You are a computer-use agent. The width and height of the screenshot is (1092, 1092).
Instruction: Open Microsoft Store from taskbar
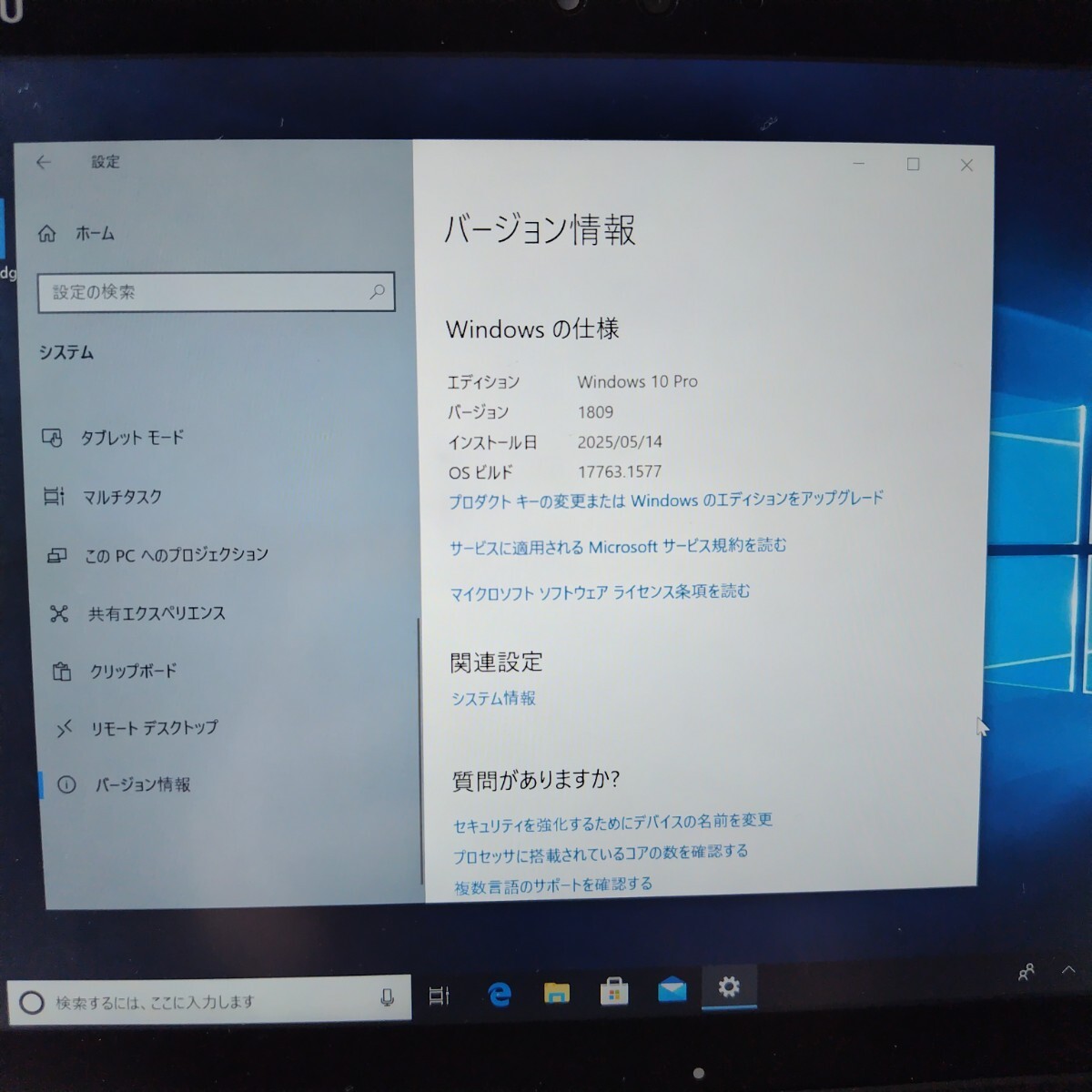[614, 991]
